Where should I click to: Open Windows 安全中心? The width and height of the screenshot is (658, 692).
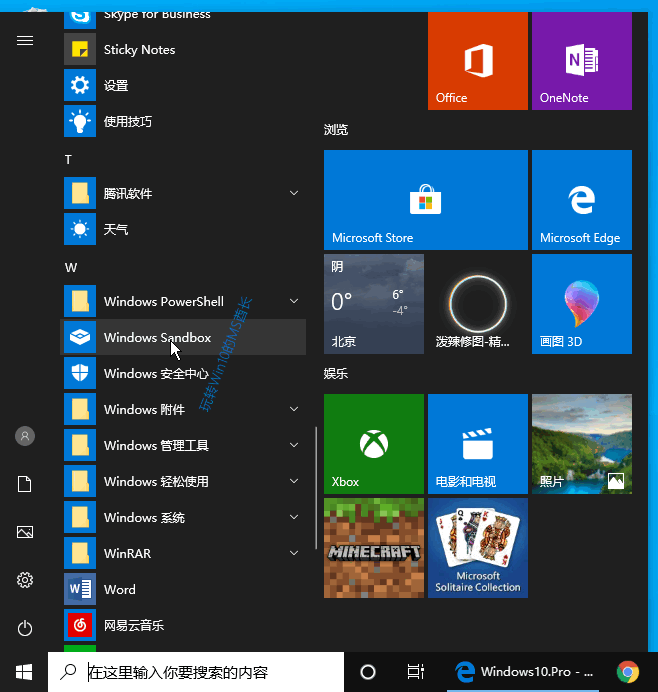[183, 373]
